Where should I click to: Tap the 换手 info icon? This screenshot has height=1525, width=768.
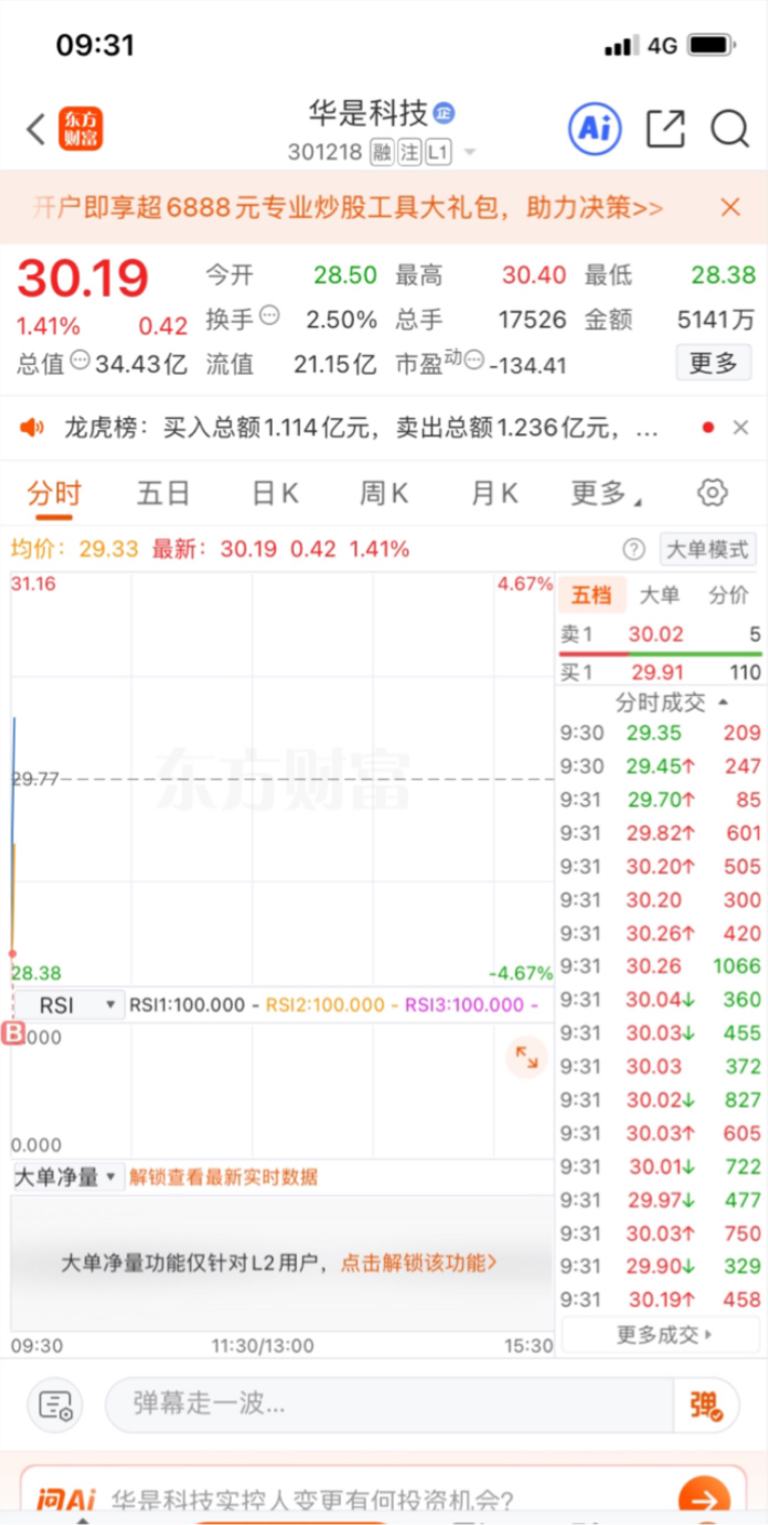tap(269, 316)
